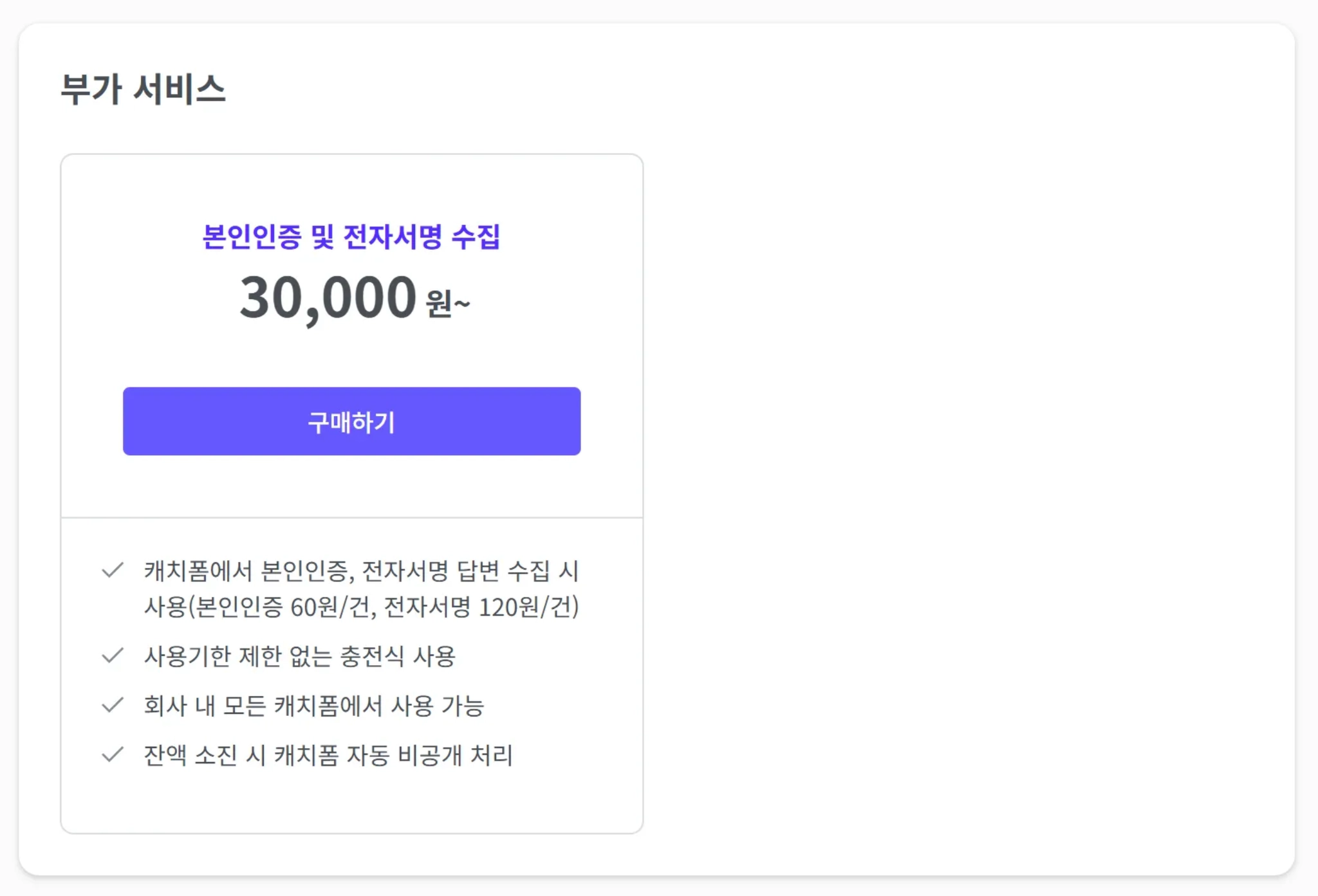Click checkmark icon beside 캐치폼에서 본인인증 line
This screenshot has height=896, width=1318.
point(113,570)
